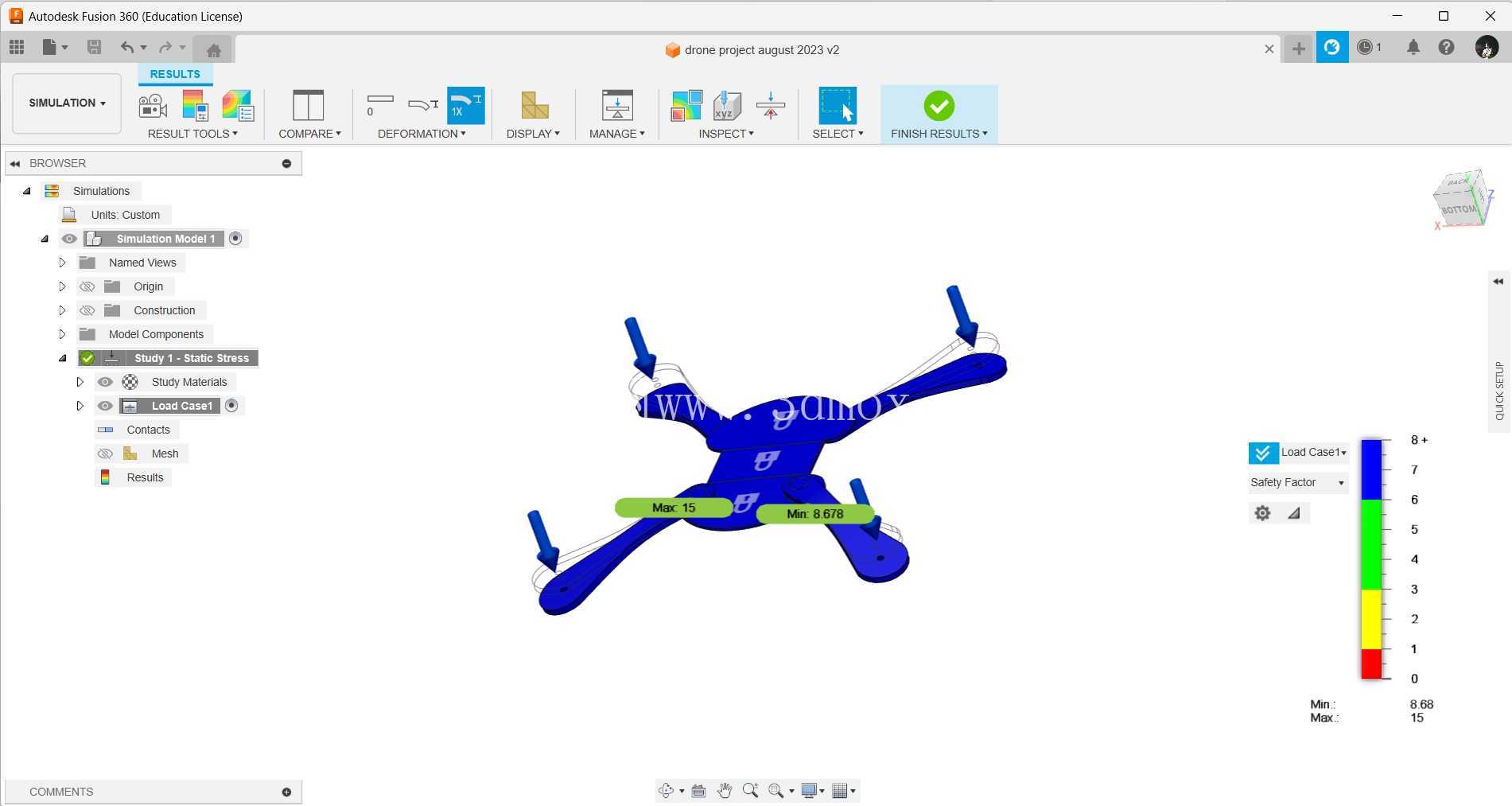Collapse the Simulations root node
The image size is (1512, 806).
click(x=26, y=191)
